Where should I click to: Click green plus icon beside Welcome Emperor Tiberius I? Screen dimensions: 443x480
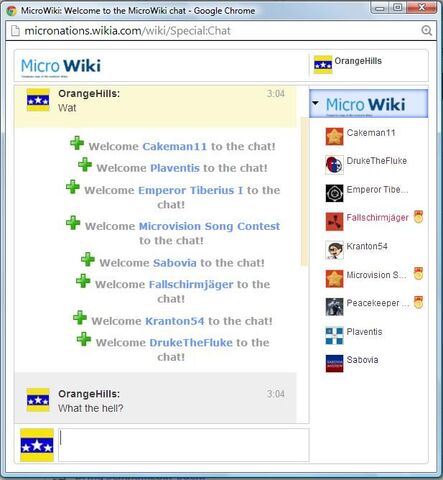(x=73, y=187)
